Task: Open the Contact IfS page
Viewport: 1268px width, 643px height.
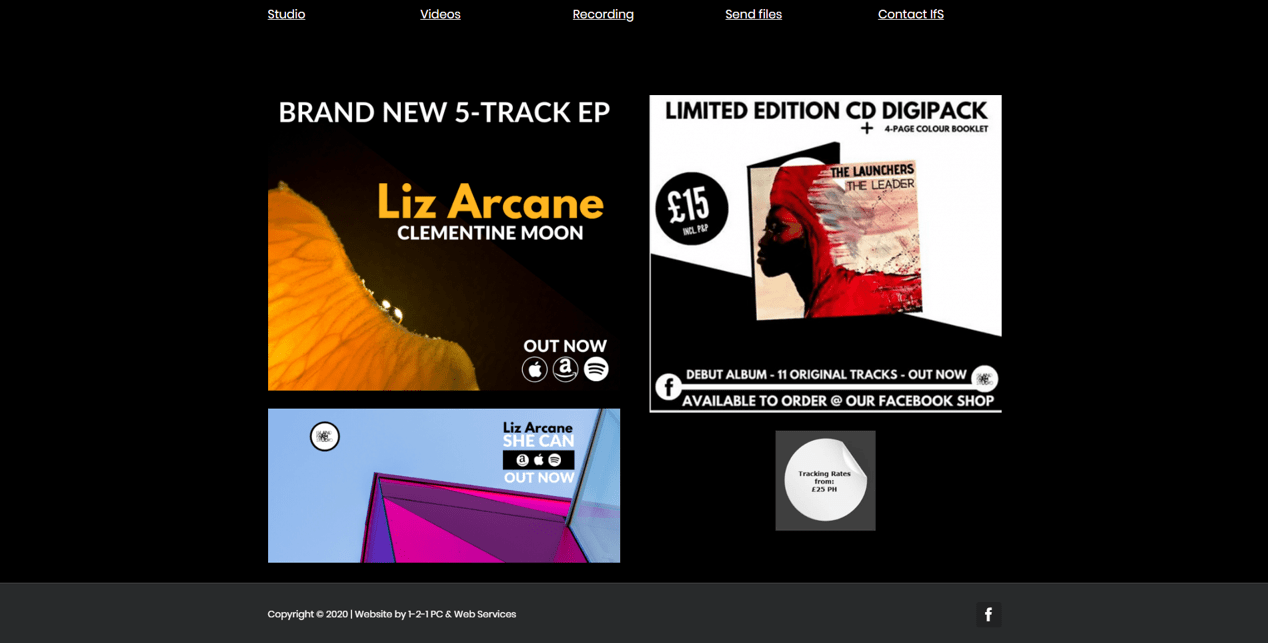Action: [x=910, y=14]
